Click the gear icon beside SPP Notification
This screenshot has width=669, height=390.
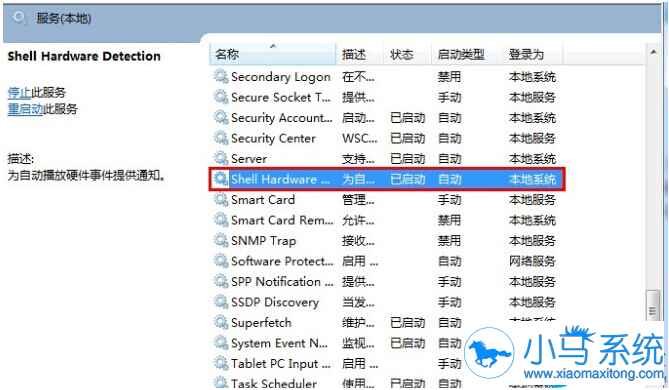pyautogui.click(x=221, y=282)
